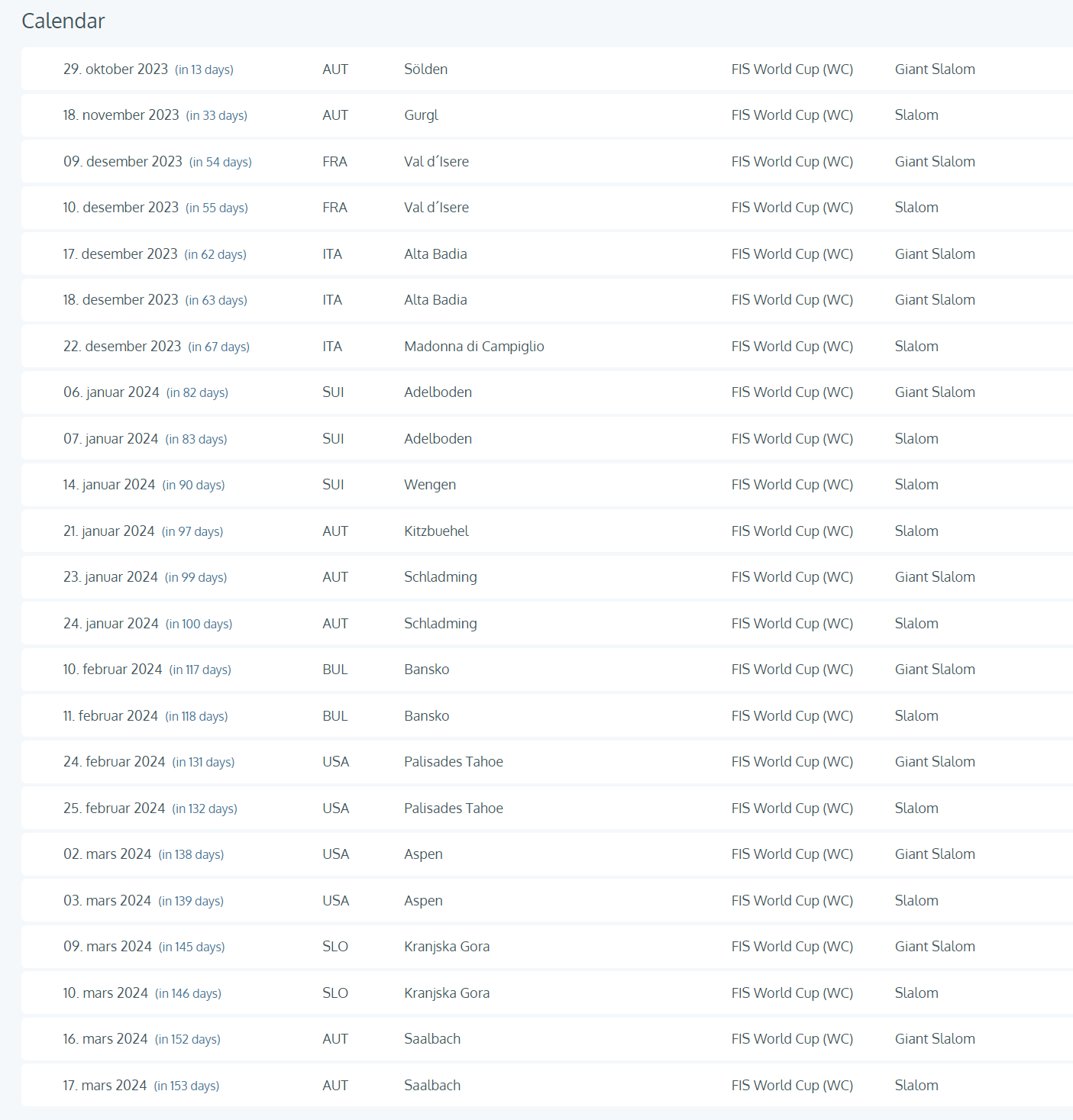Click the Saalbach Slalom on 17. mars 2024

click(x=547, y=1086)
